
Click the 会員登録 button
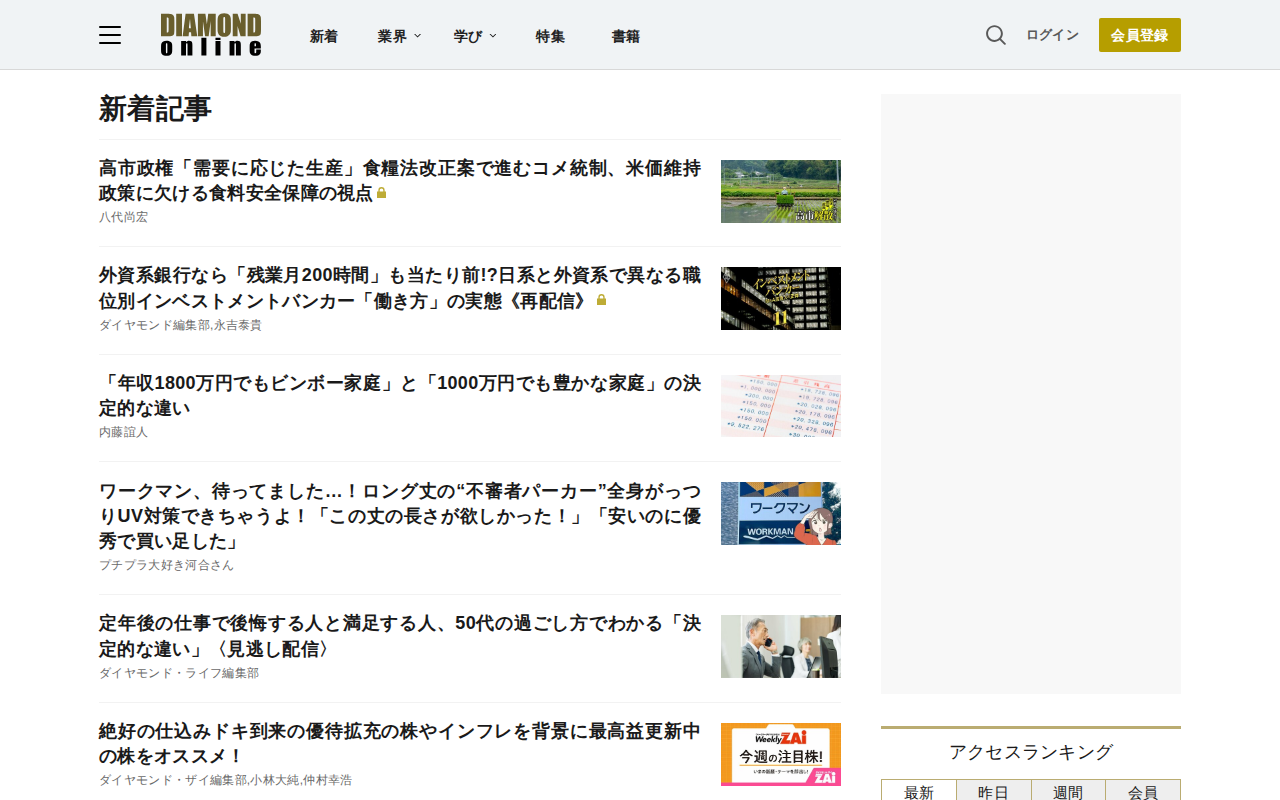click(1140, 35)
